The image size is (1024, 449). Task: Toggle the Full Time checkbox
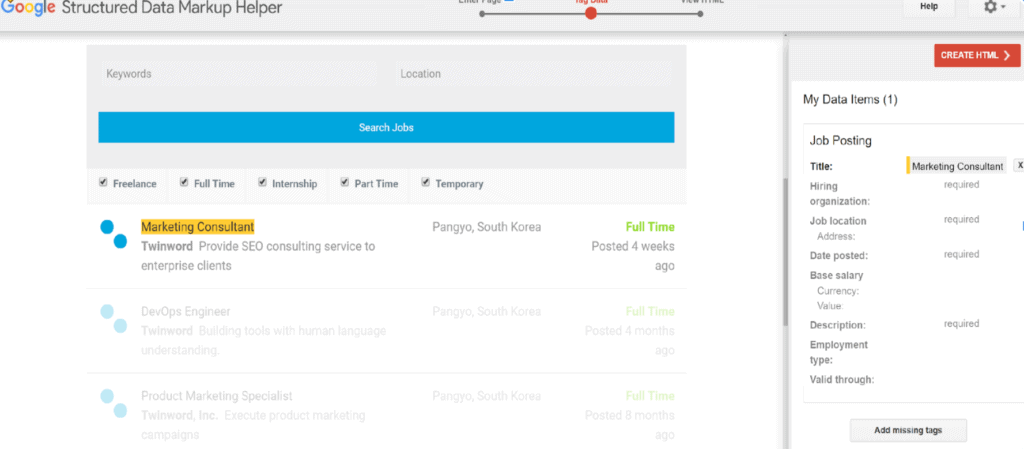(184, 183)
